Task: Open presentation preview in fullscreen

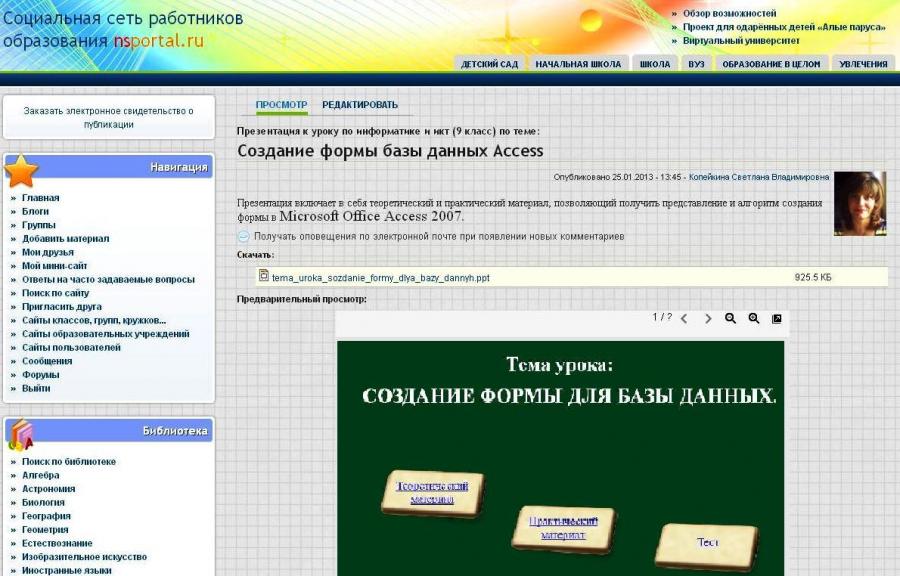Action: pyautogui.click(x=777, y=319)
